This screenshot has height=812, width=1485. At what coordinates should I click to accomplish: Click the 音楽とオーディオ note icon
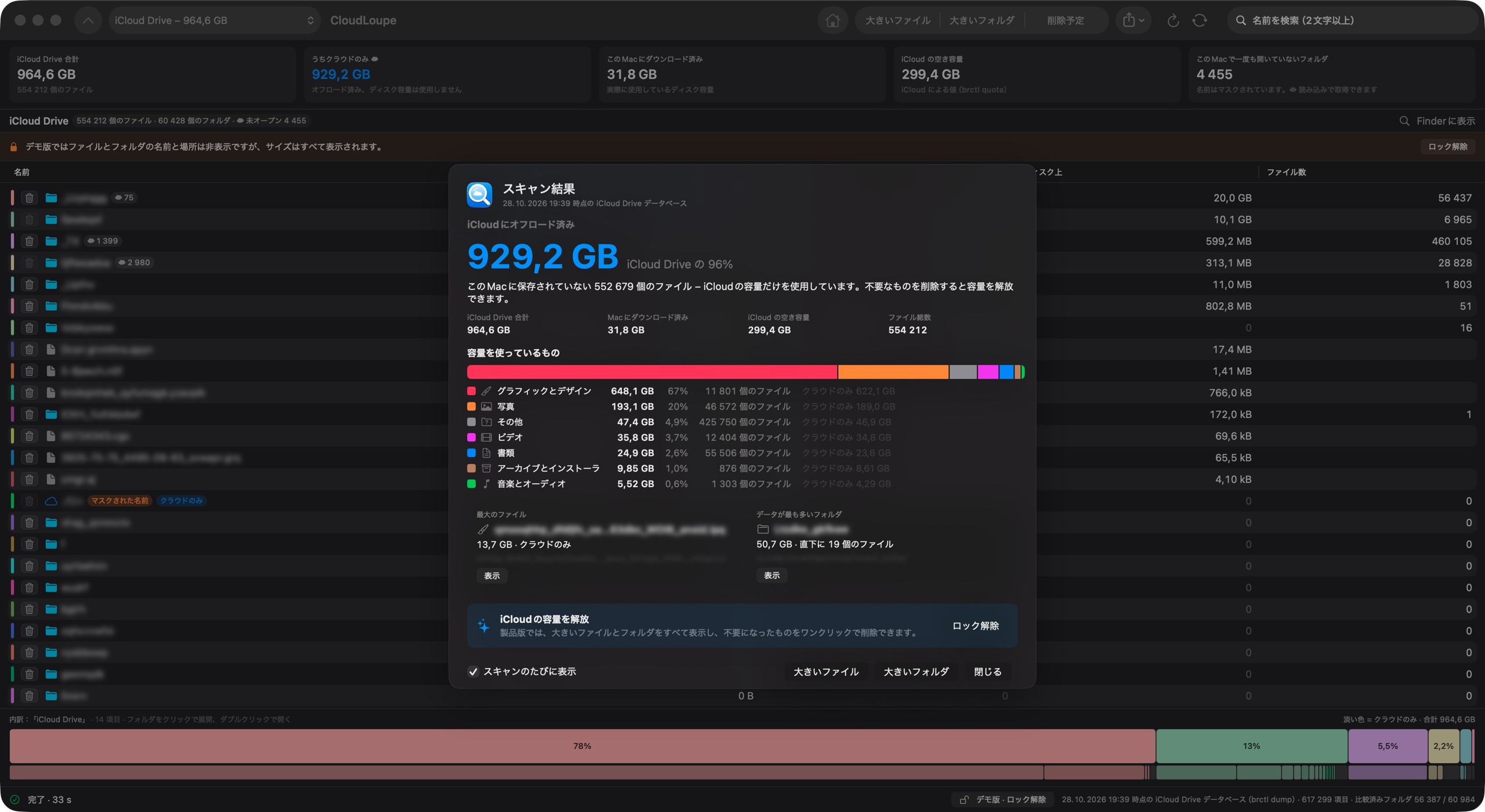pyautogui.click(x=487, y=484)
